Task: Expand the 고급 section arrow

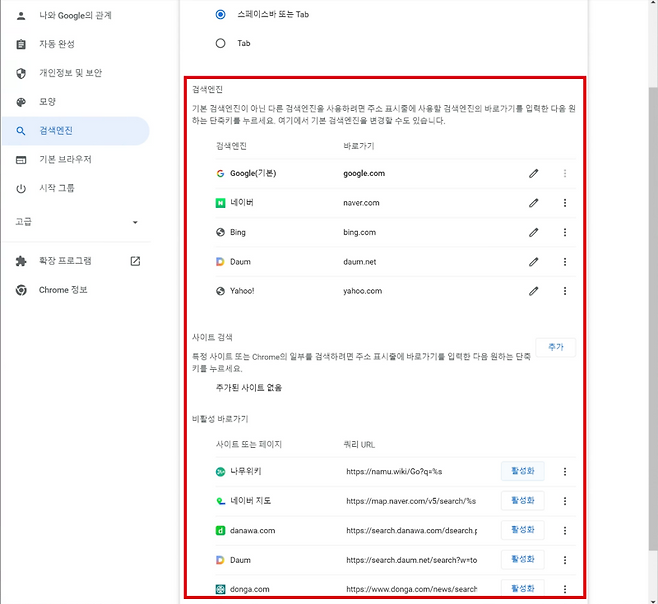Action: [135, 222]
